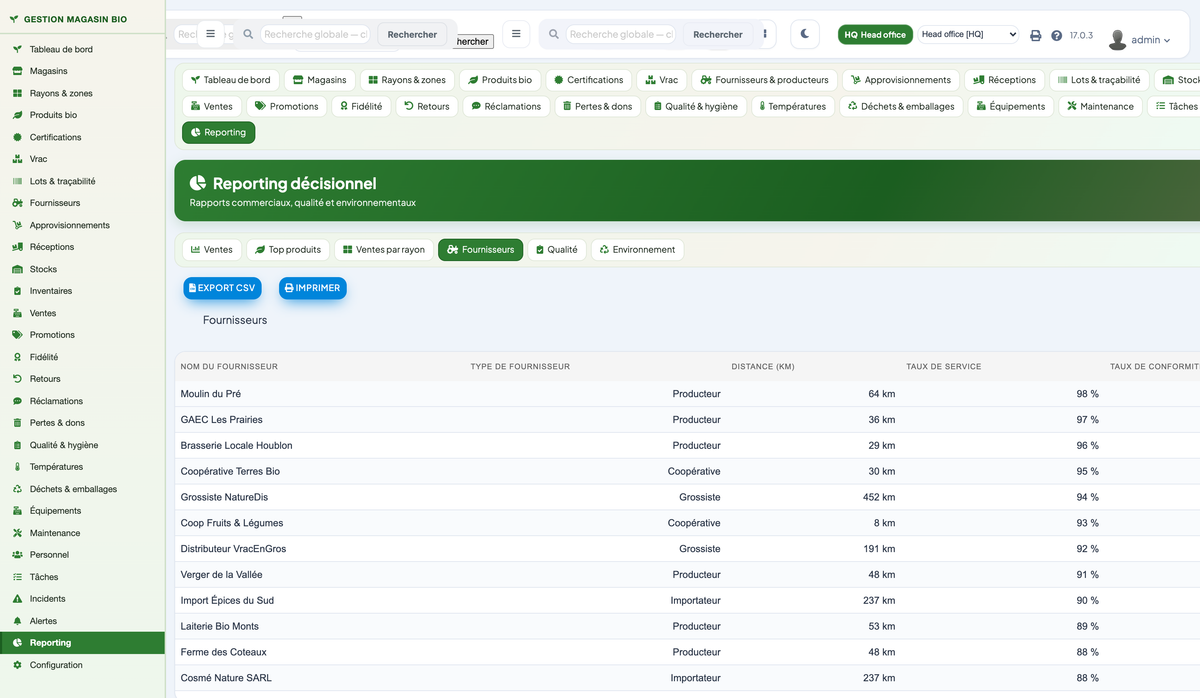Viewport: 1200px width, 698px height.
Task: Click the Gestion Magasin Bio logo
Action: pyautogui.click(x=68, y=19)
